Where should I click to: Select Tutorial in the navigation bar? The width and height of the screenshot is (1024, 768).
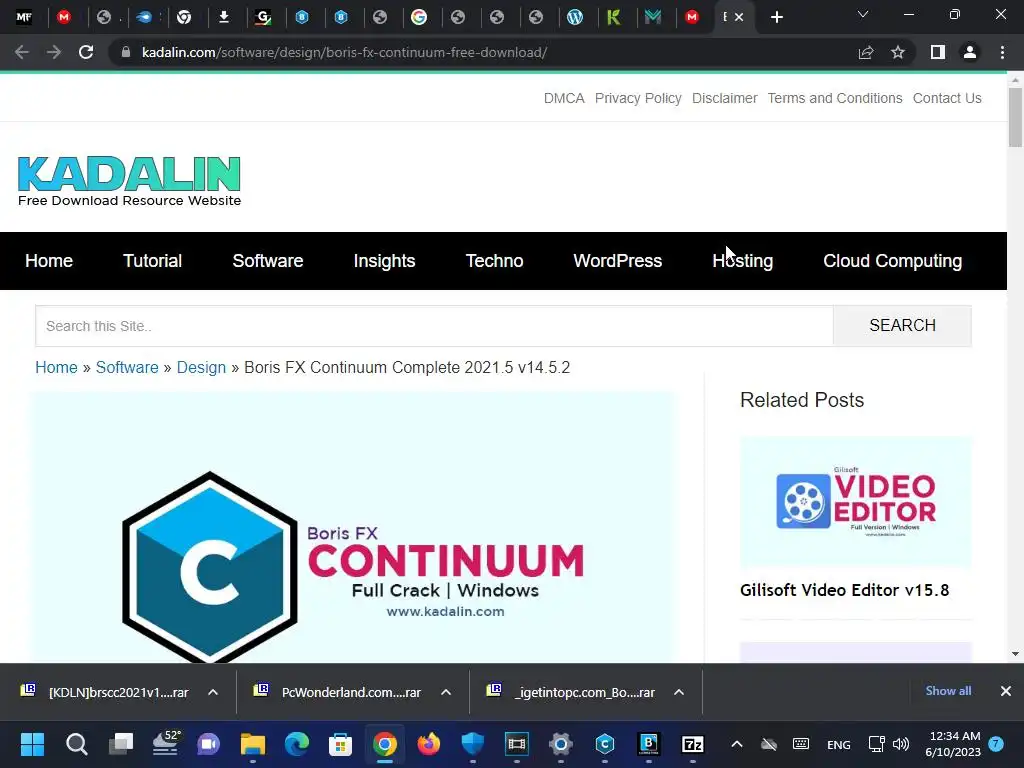click(152, 261)
